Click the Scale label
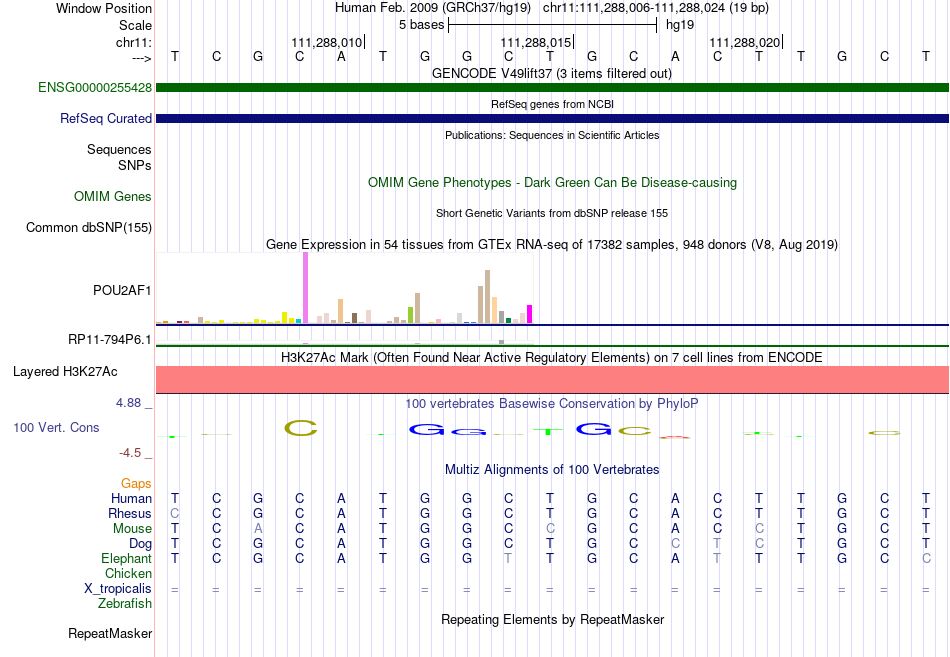 (x=135, y=25)
